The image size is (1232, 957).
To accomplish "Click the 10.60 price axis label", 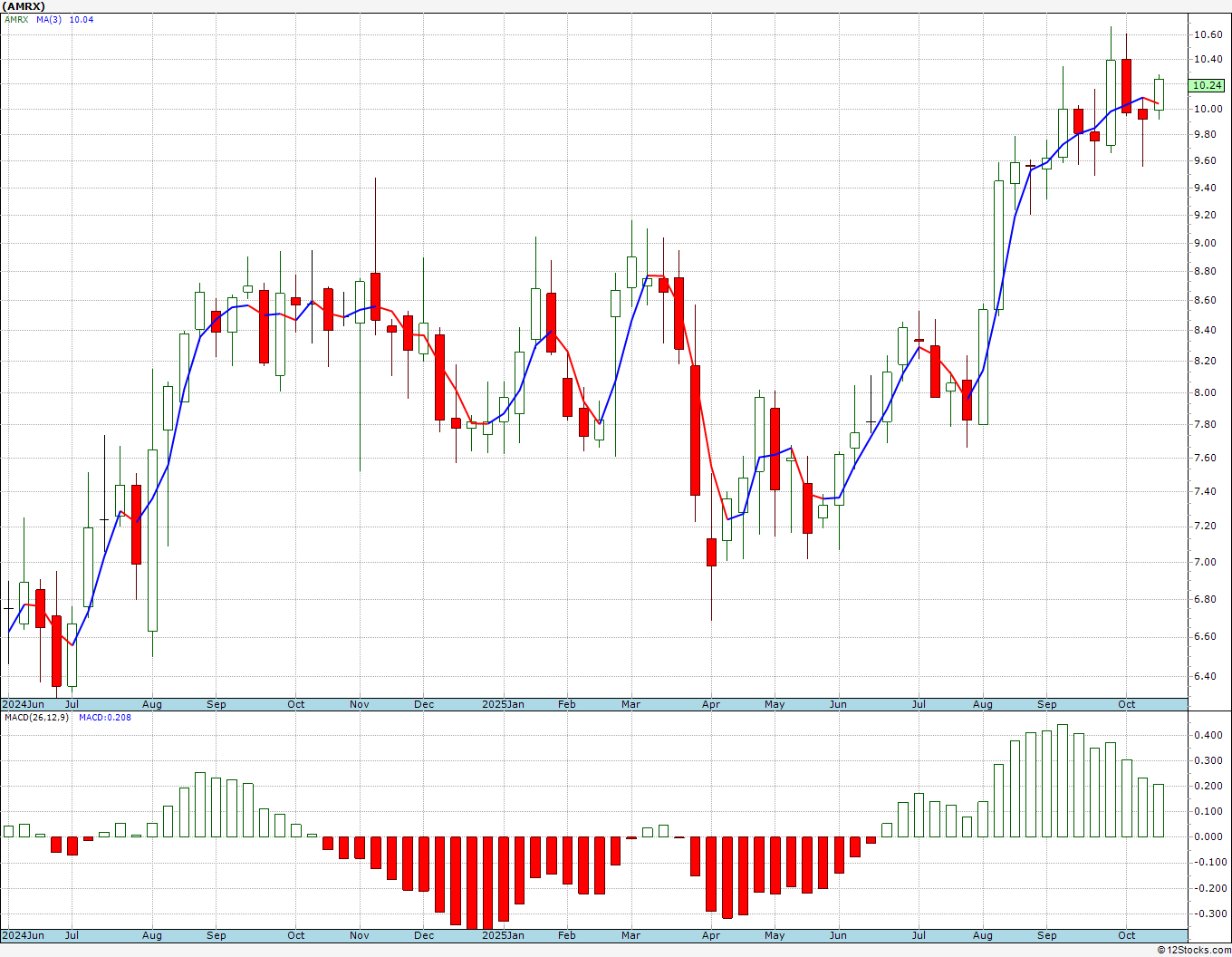I will click(1207, 34).
